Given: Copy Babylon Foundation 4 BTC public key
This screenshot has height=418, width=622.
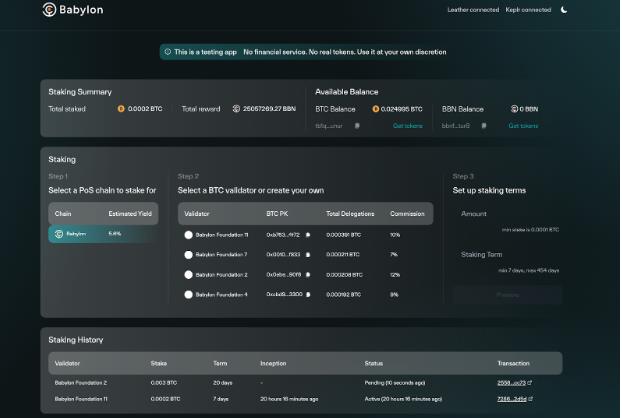Looking at the screenshot, I should [x=308, y=294].
